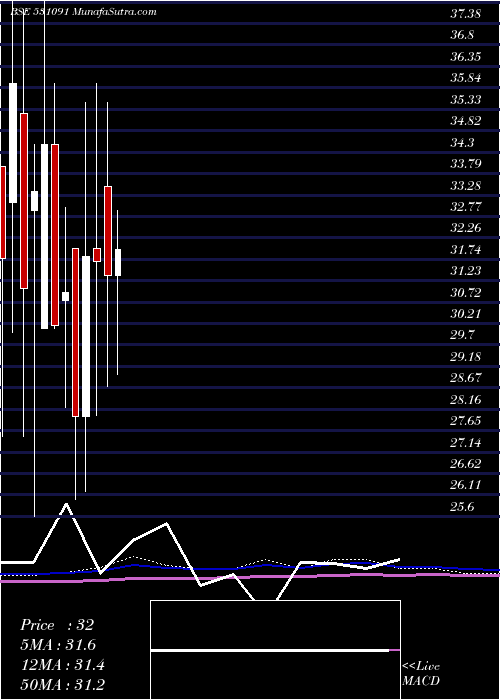
Task: Click the price label 36.35
Action: [x=465, y=57]
